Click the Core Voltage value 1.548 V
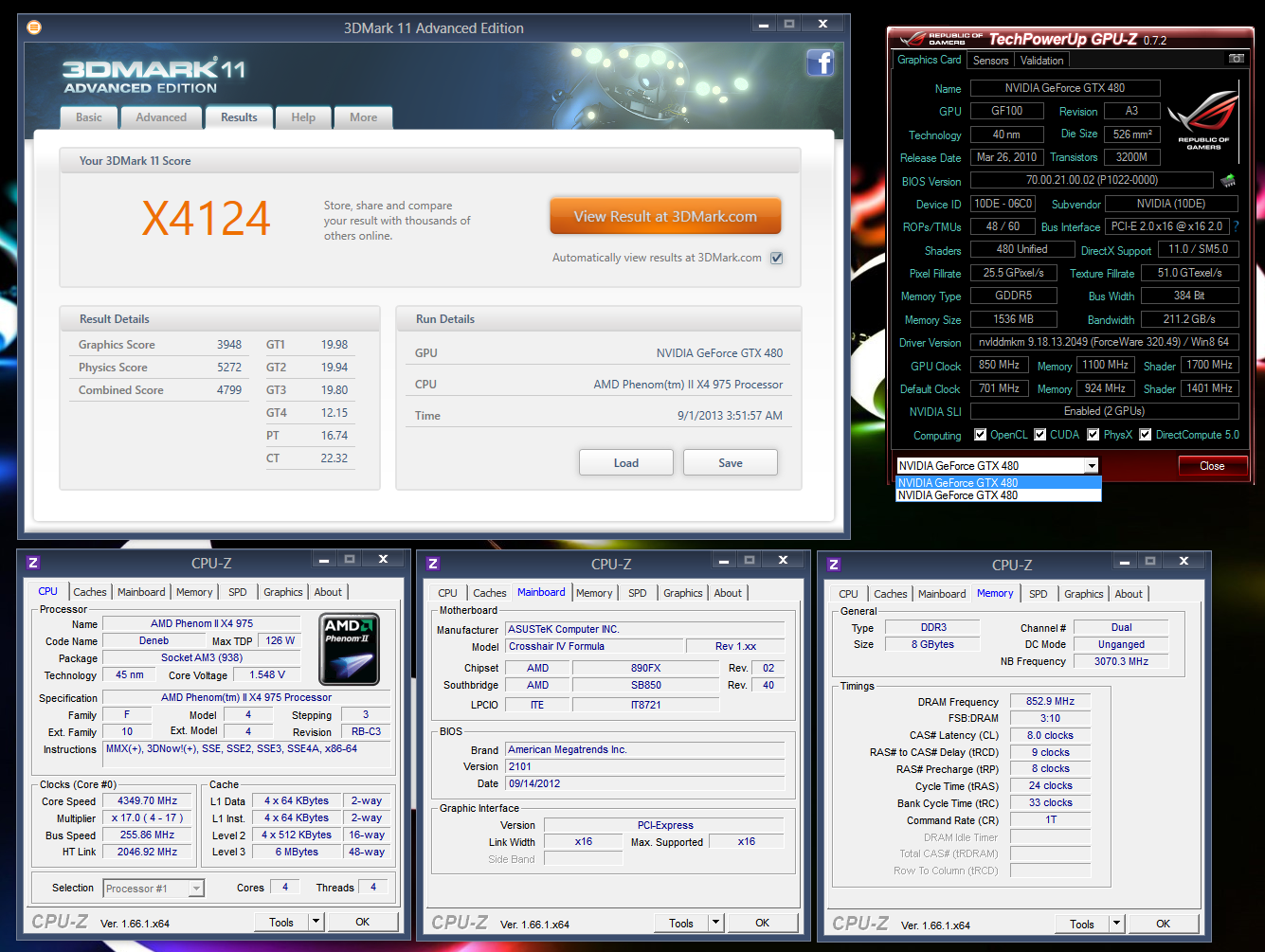1265x952 pixels. coord(268,675)
